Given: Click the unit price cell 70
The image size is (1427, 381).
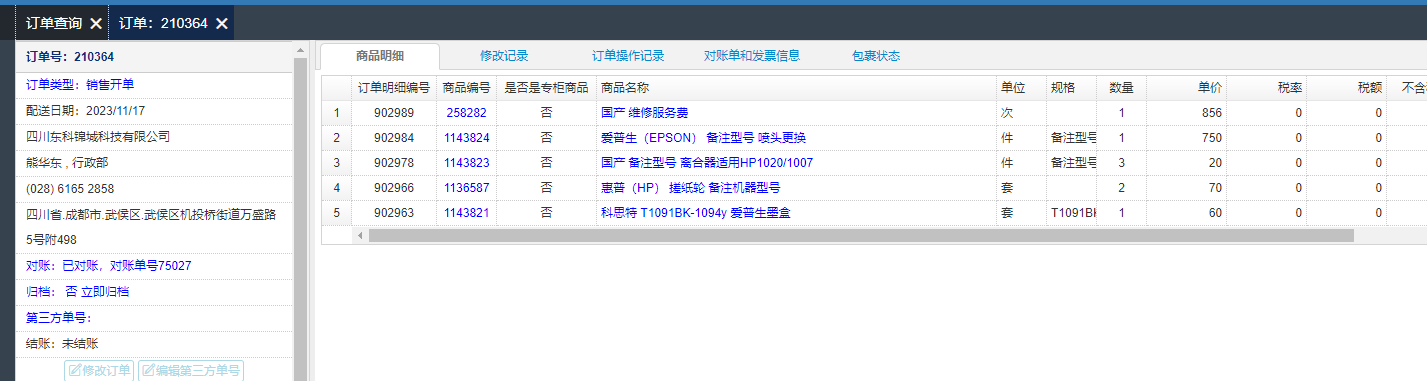Looking at the screenshot, I should tap(1186, 188).
